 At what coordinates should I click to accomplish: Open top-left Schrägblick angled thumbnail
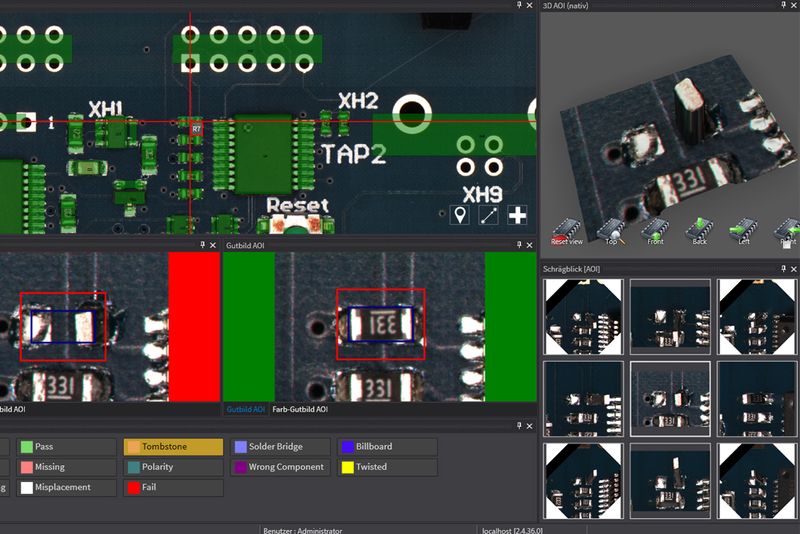point(583,317)
